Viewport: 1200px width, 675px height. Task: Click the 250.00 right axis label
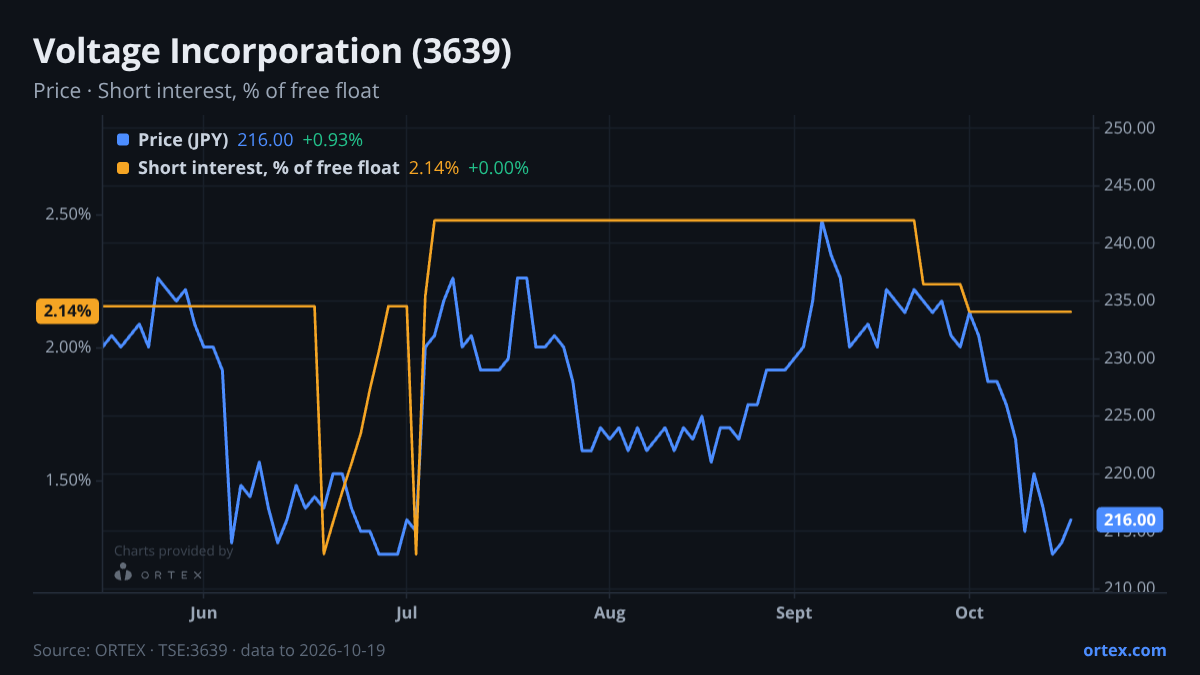click(1130, 128)
